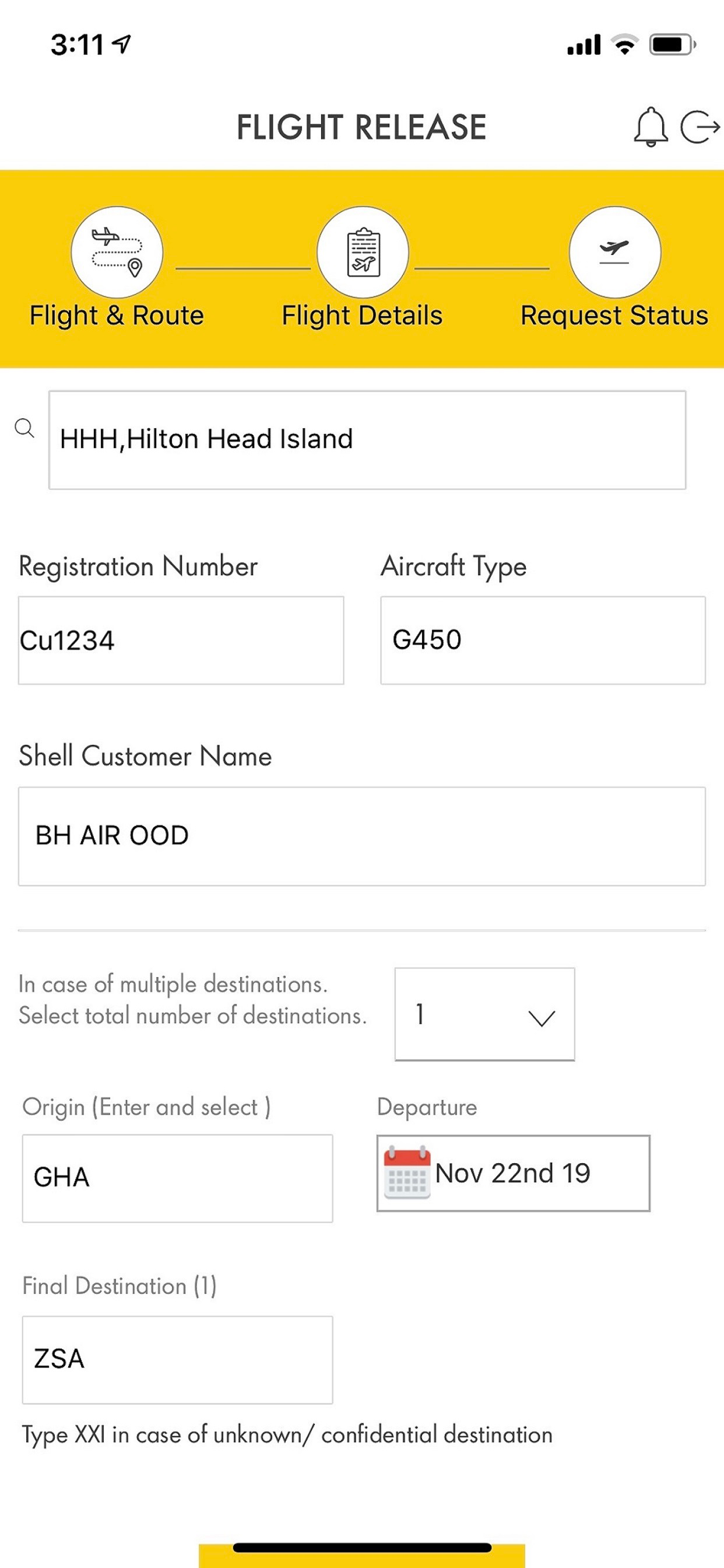Tap the Request Status airplane icon

(614, 251)
